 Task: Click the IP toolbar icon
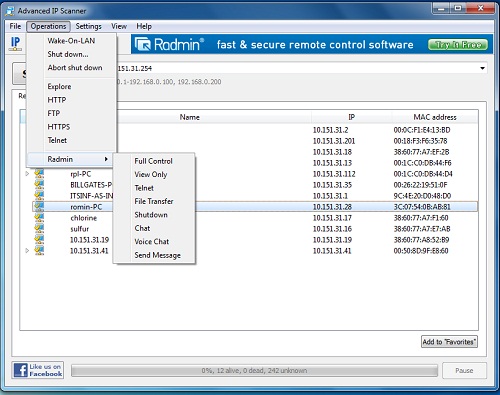(15, 44)
